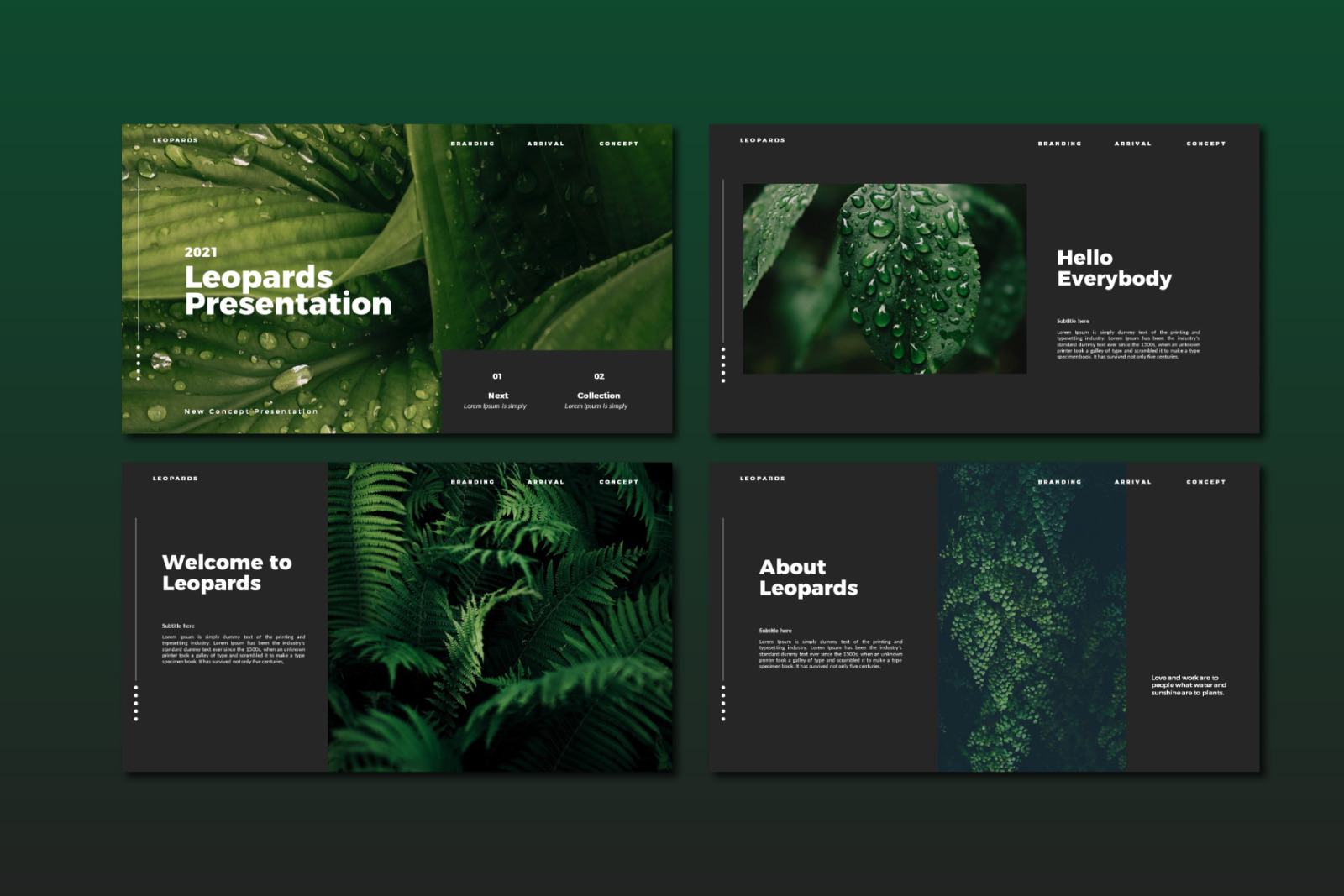Click the '2021' text above Leopards Presentation

pos(201,252)
